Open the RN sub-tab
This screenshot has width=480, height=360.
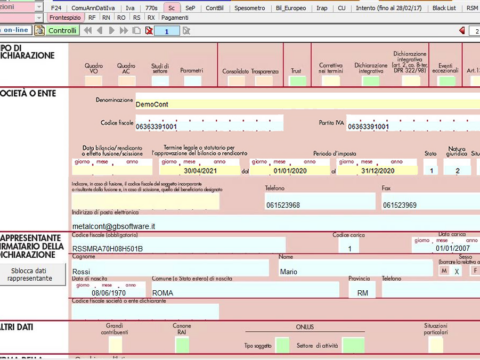pos(106,18)
